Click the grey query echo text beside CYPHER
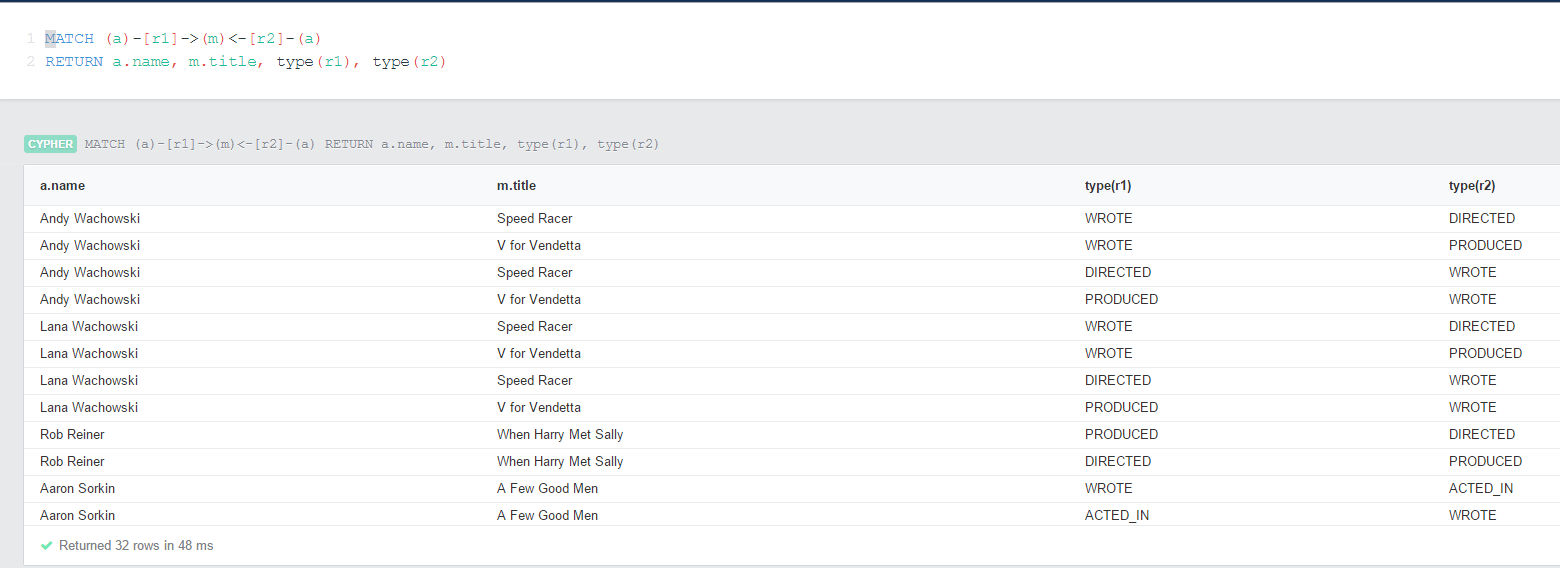Image resolution: width=1560 pixels, height=568 pixels. click(x=371, y=144)
